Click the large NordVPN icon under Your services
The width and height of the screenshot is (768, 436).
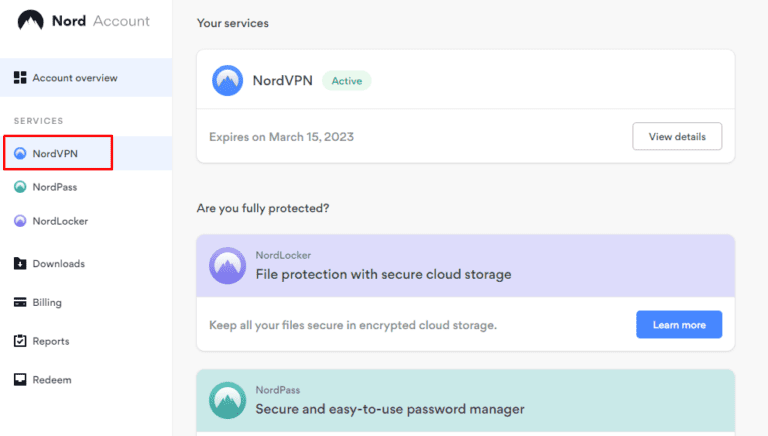[x=228, y=80]
